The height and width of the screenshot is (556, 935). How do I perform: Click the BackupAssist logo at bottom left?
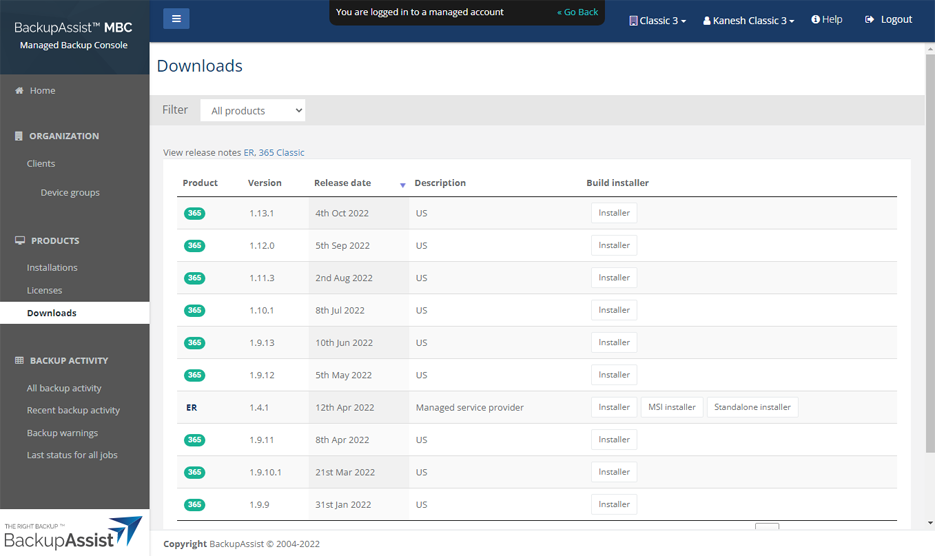click(73, 533)
